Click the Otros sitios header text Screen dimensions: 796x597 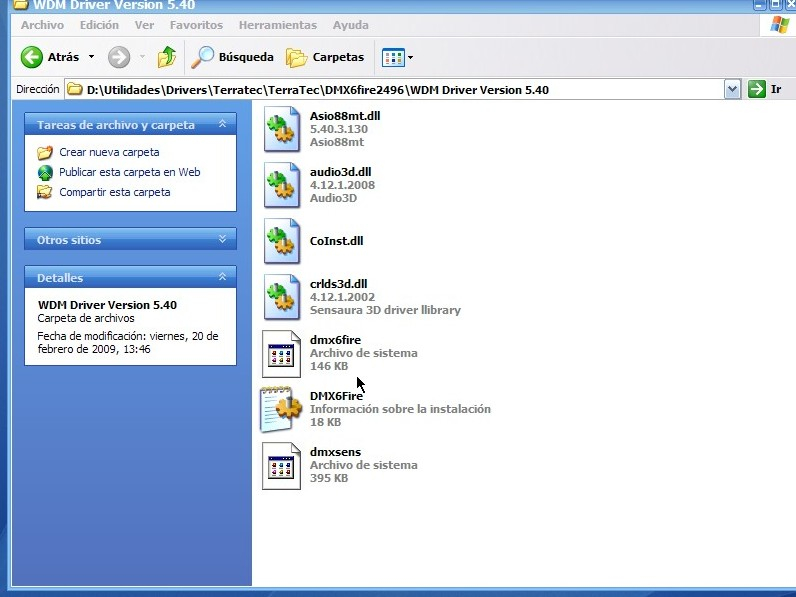click(69, 240)
